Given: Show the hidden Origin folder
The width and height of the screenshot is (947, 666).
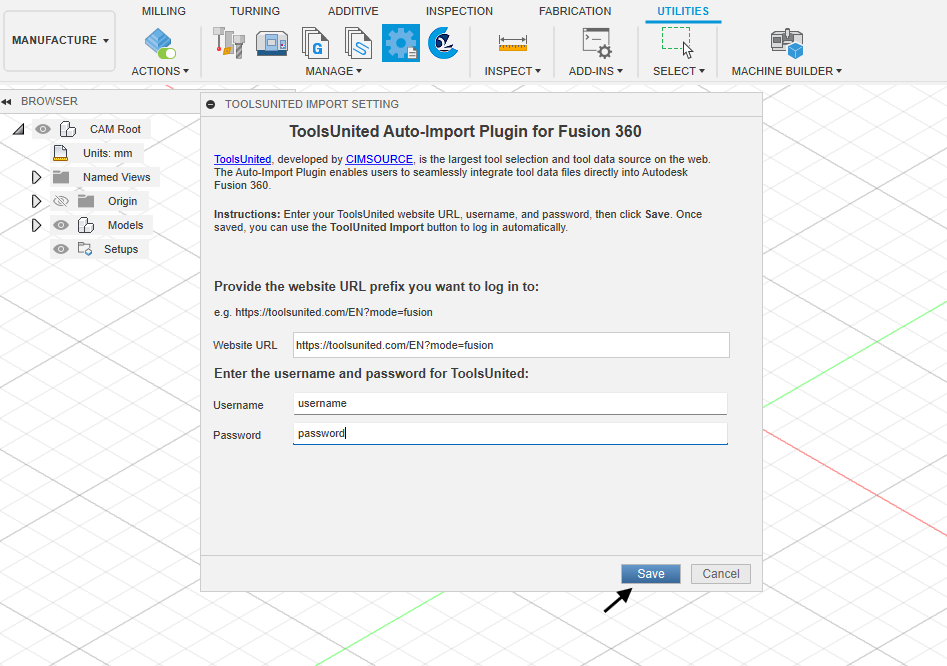Looking at the screenshot, I should coord(61,201).
